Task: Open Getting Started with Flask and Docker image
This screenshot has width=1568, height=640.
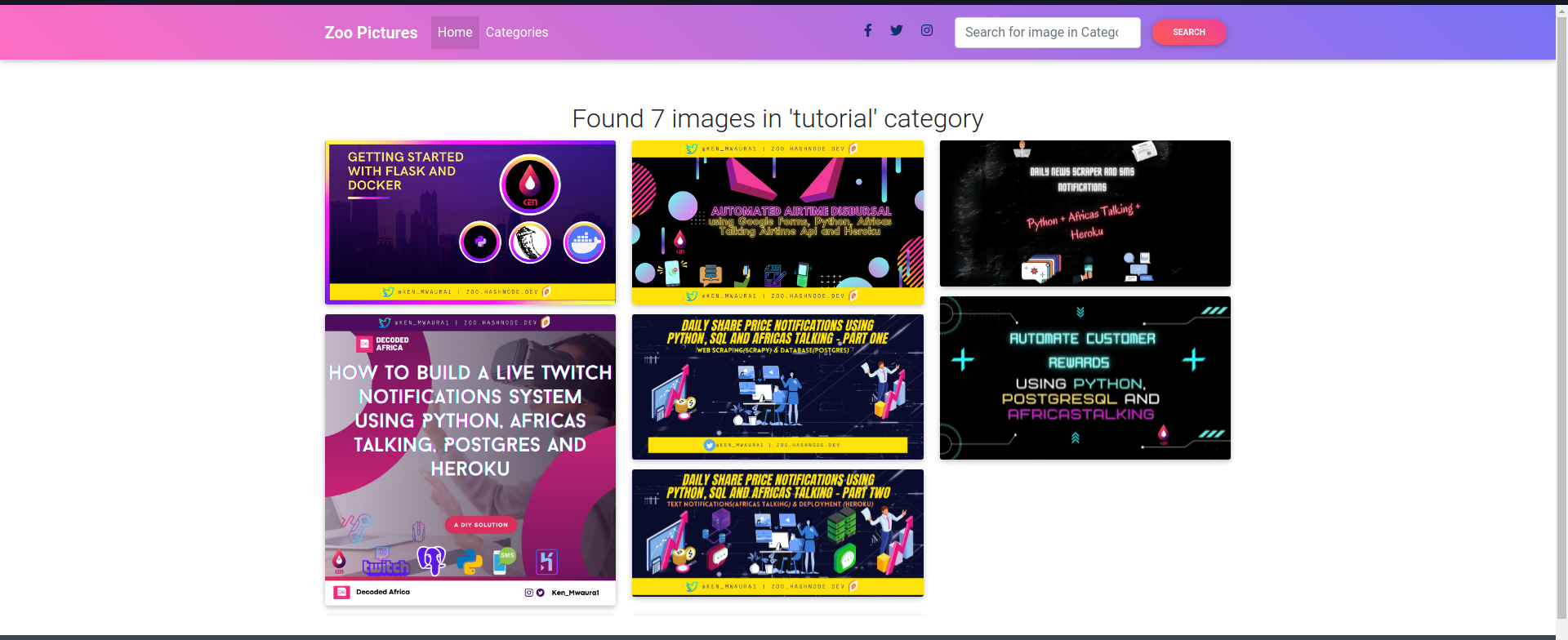Action: [x=470, y=222]
